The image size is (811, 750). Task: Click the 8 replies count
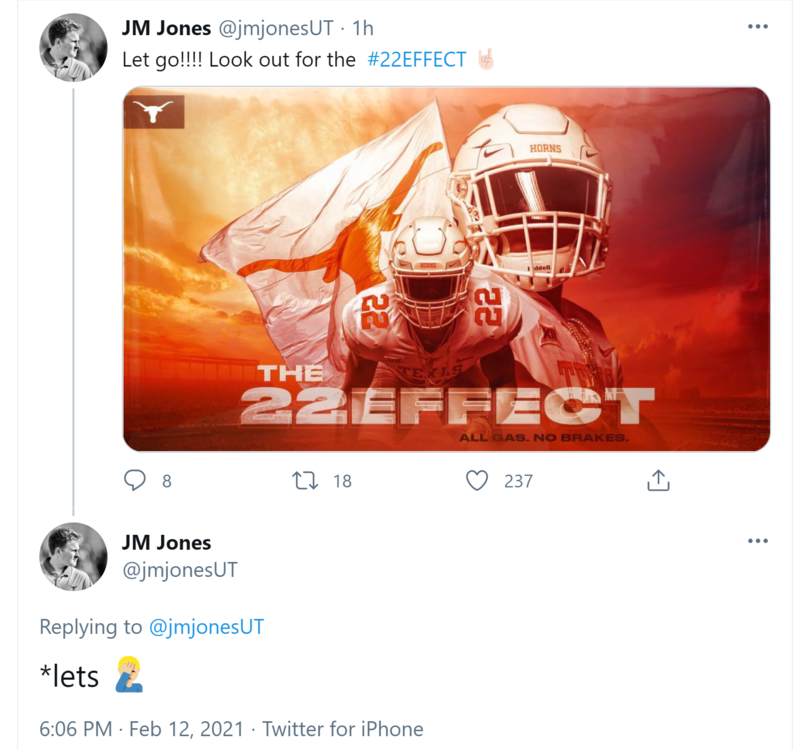[166, 481]
